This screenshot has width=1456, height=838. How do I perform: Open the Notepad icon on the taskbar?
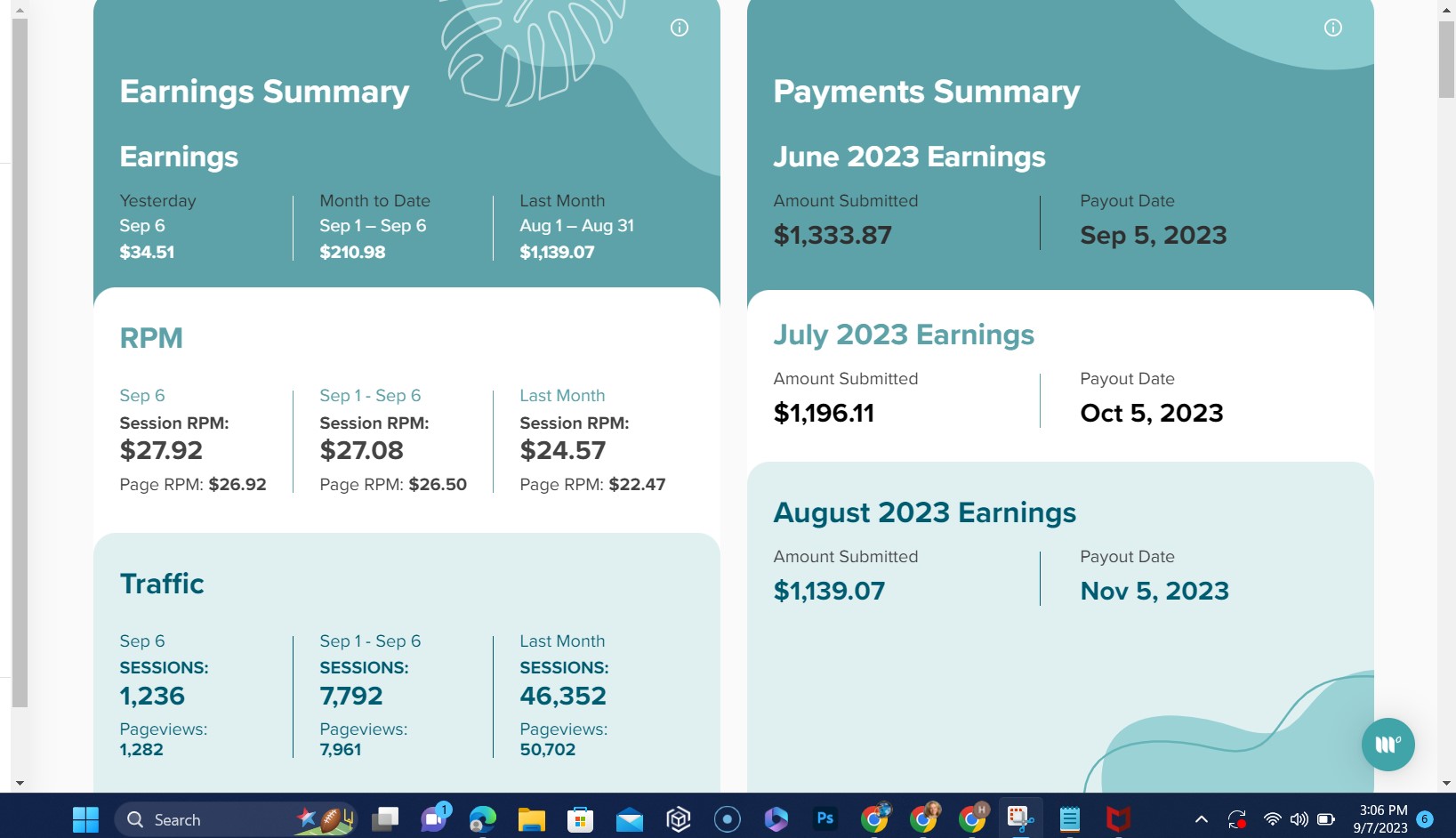pos(1069,819)
